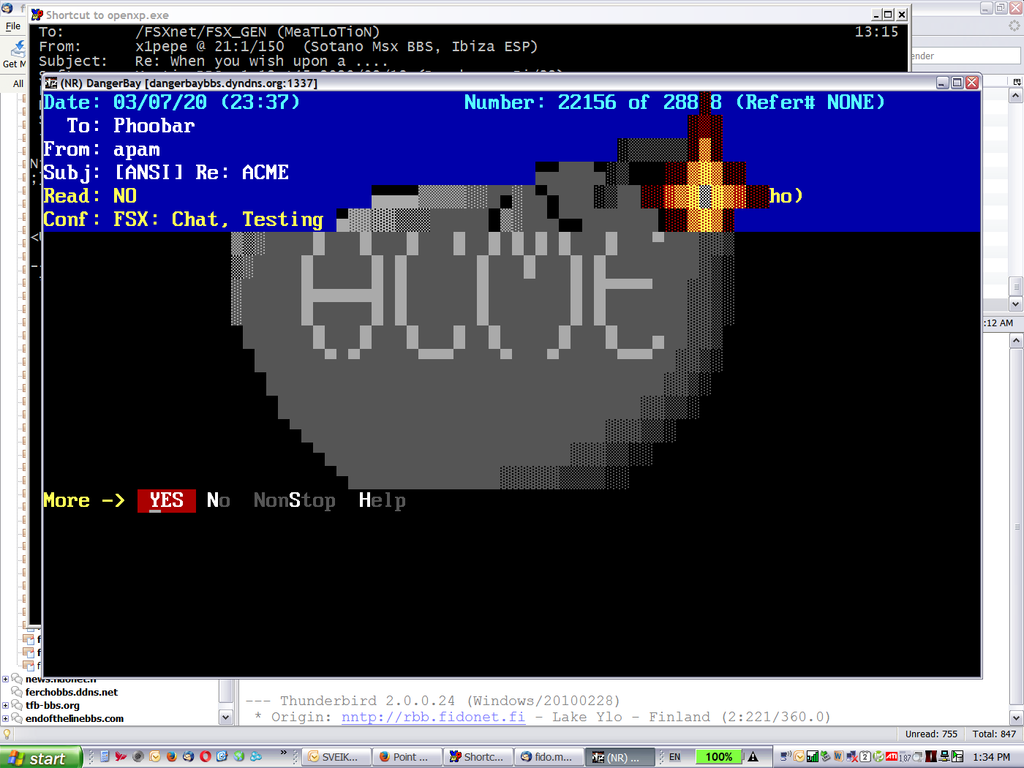Switch to Shortcut openxp taskbar button
1024x768 pixels.
click(479, 757)
